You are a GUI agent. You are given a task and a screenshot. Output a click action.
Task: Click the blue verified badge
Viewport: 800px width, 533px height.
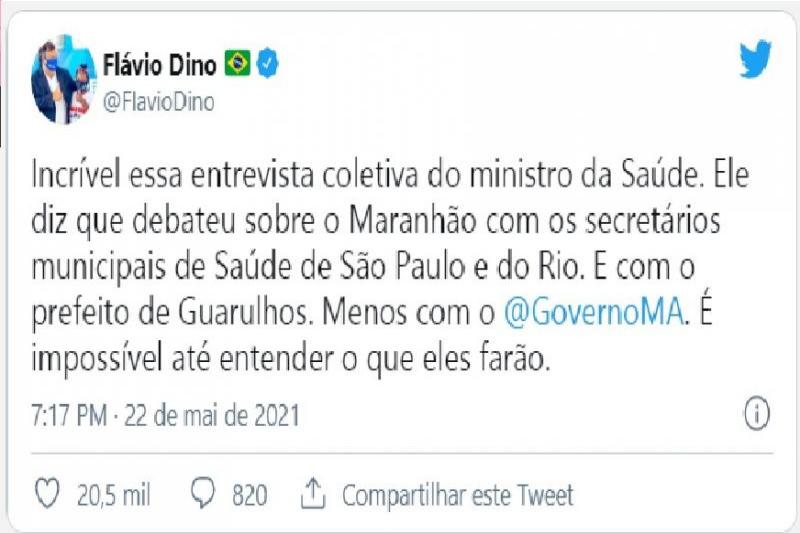(x=268, y=65)
